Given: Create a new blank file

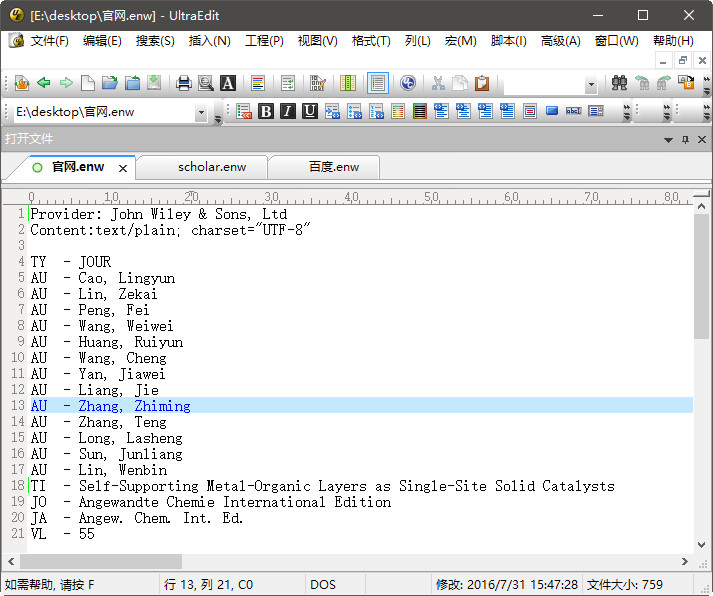Looking at the screenshot, I should [x=88, y=83].
